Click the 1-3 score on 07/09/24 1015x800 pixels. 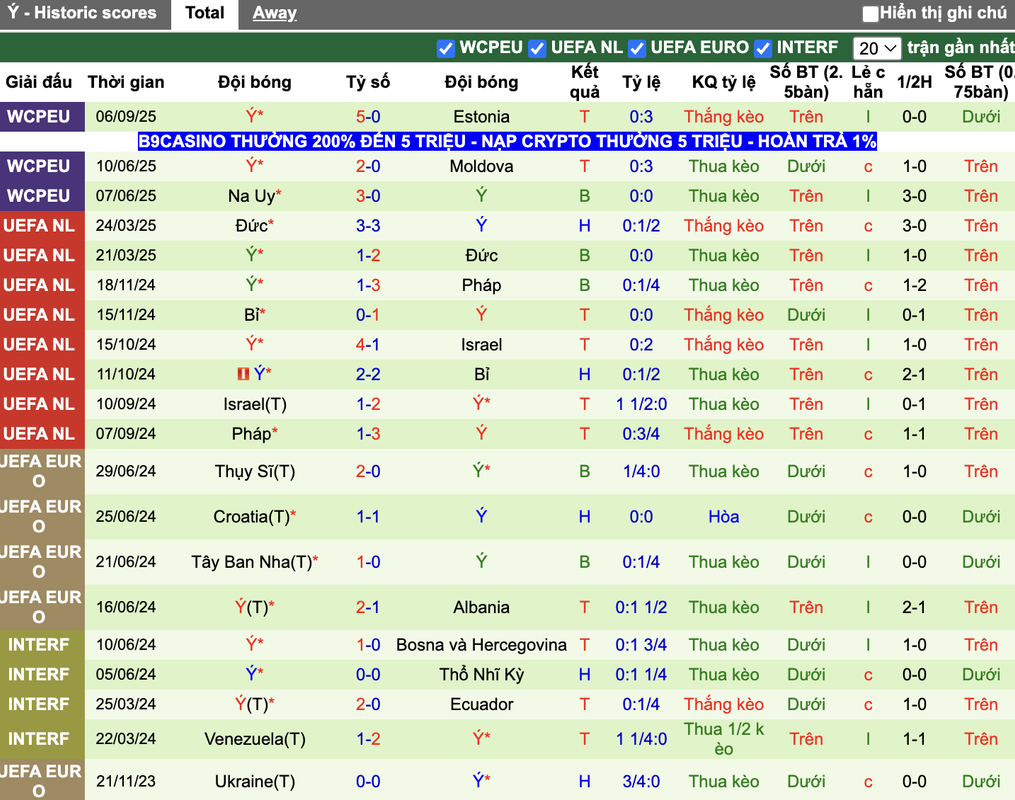coord(368,434)
